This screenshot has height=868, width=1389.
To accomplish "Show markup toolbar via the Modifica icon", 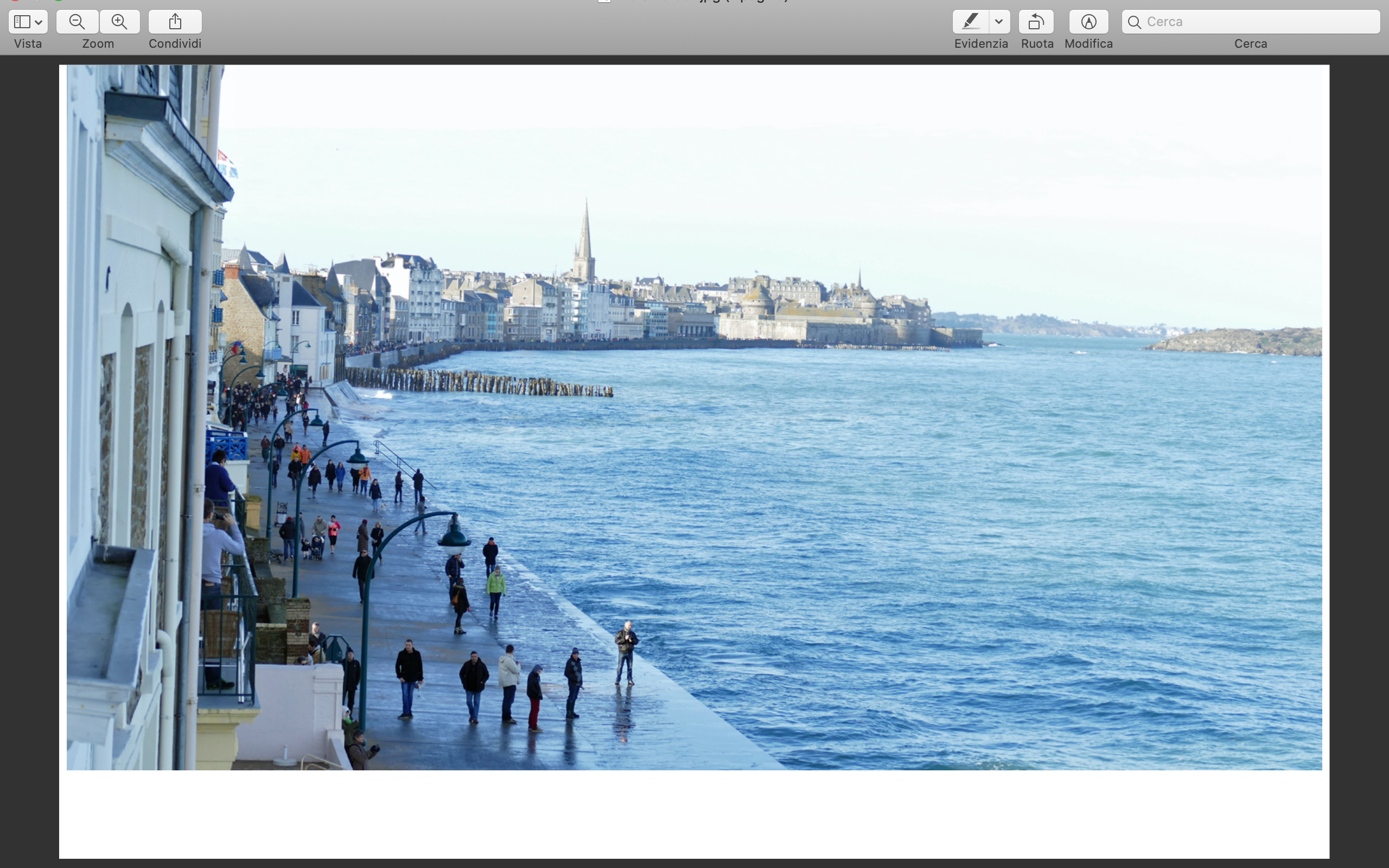I will pyautogui.click(x=1088, y=22).
